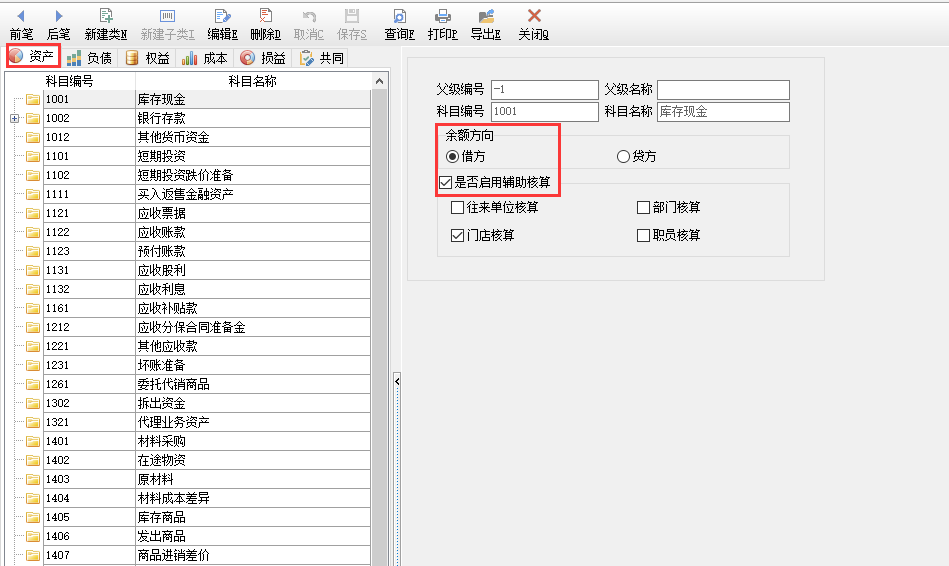Image resolution: width=949 pixels, height=566 pixels.
Task: Click folder icon of row 1131
Action: pyautogui.click(x=33, y=271)
